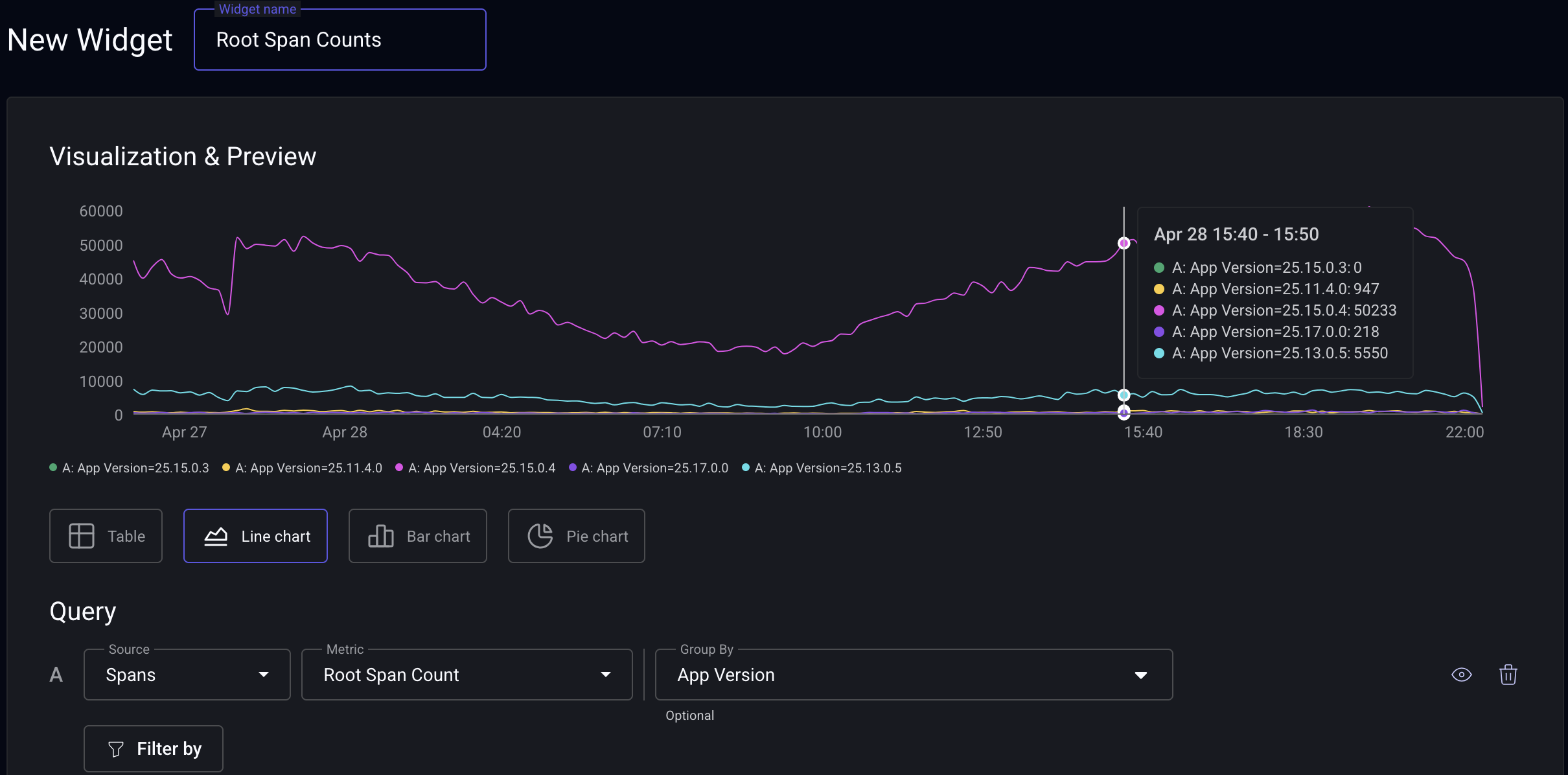Click magenta legend dot for 25.15.0.4
Image resolution: width=1568 pixels, height=775 pixels.
point(399,467)
